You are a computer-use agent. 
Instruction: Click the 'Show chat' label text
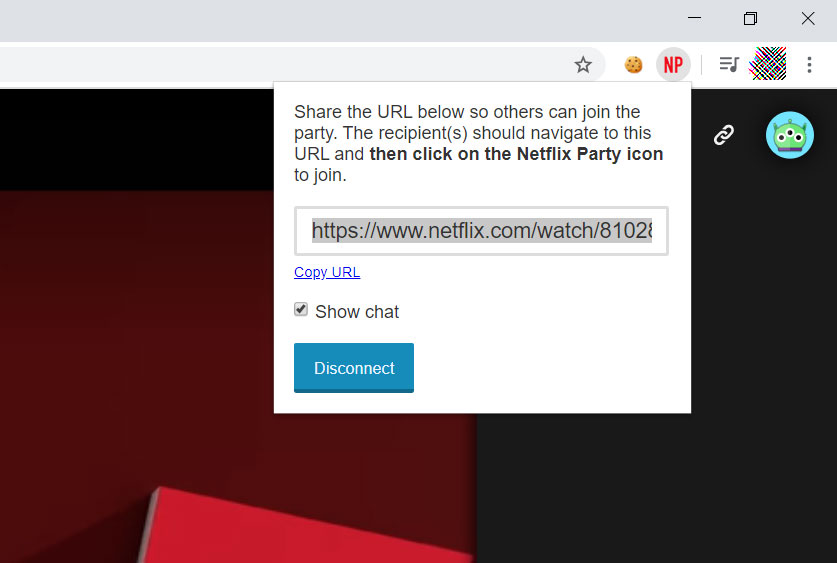click(x=357, y=312)
